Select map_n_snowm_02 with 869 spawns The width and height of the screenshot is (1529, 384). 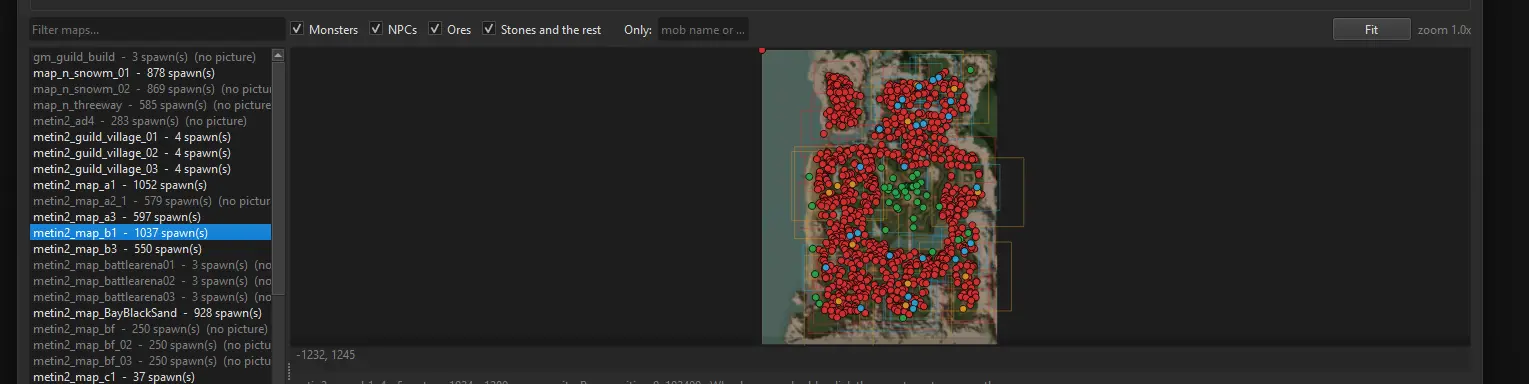click(151, 89)
